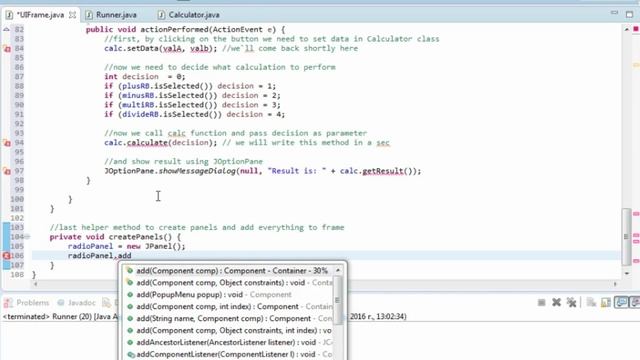
Task: Click the error marker on line 94
Action: [x=7, y=143]
